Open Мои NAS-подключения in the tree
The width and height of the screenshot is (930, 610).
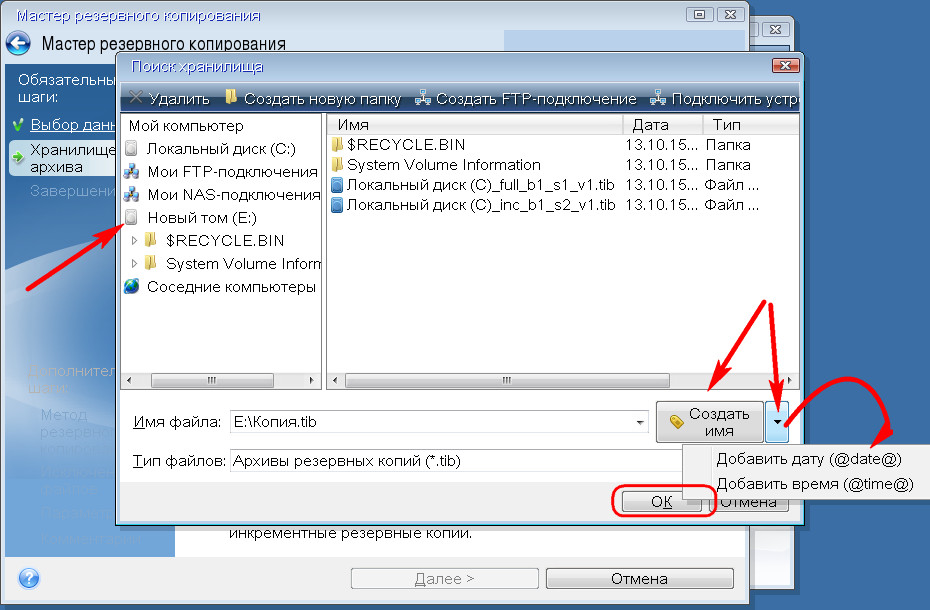[x=232, y=194]
